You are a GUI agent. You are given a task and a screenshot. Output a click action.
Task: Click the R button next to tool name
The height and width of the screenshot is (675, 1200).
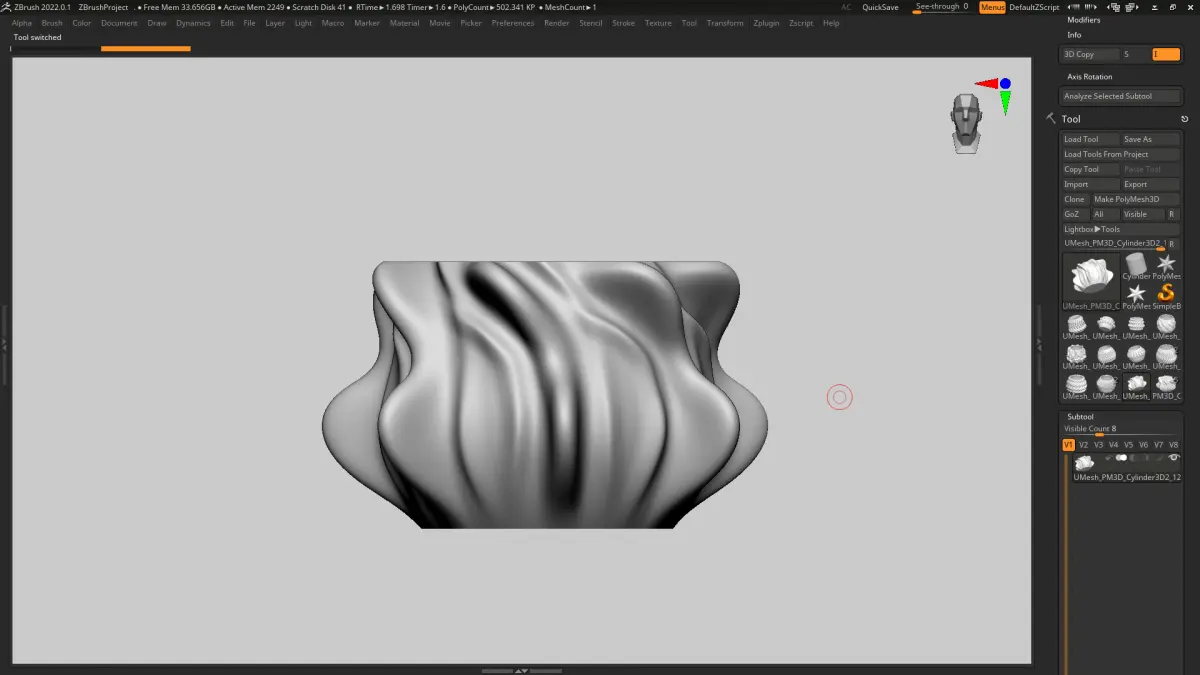(1172, 244)
